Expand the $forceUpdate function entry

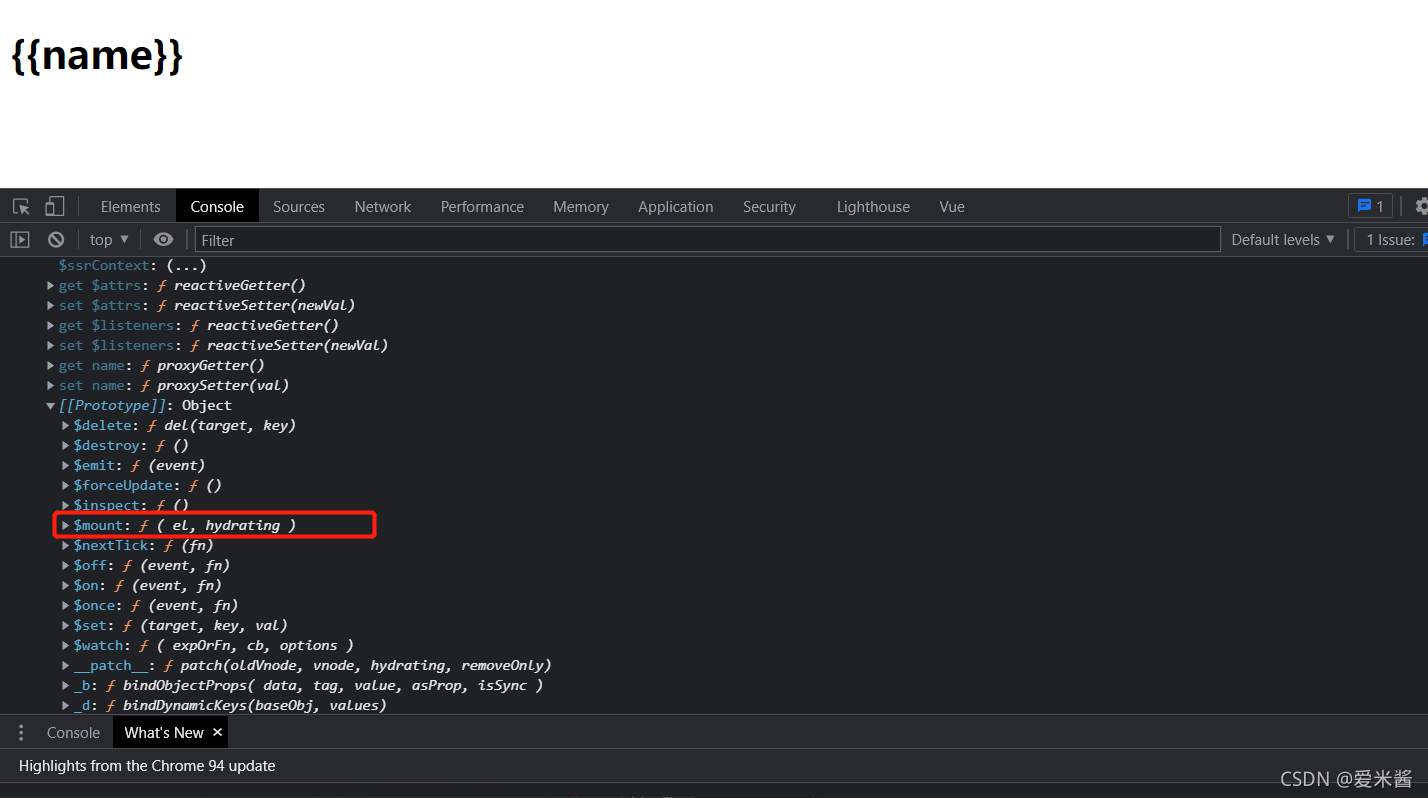[66, 486]
